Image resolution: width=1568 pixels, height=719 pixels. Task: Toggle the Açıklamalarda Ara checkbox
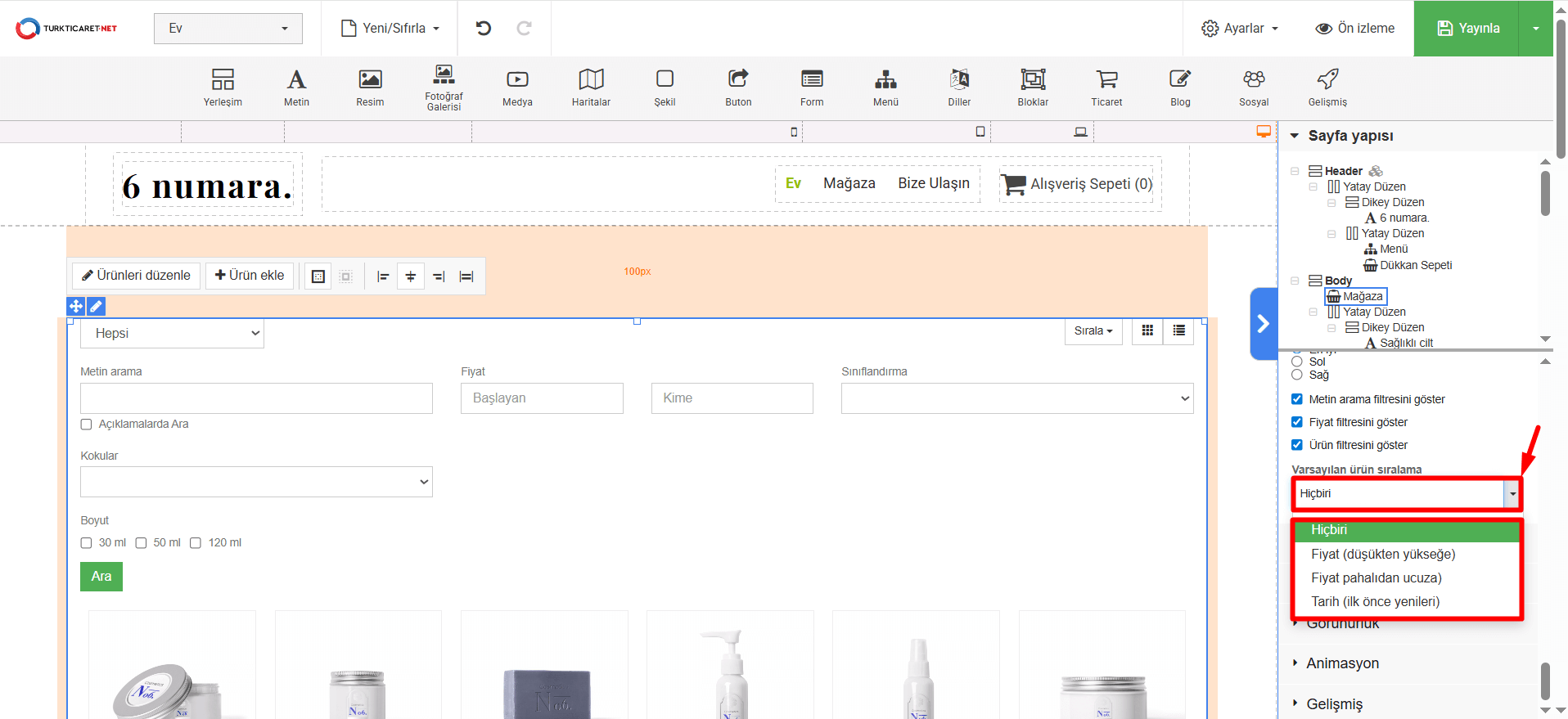pos(87,425)
